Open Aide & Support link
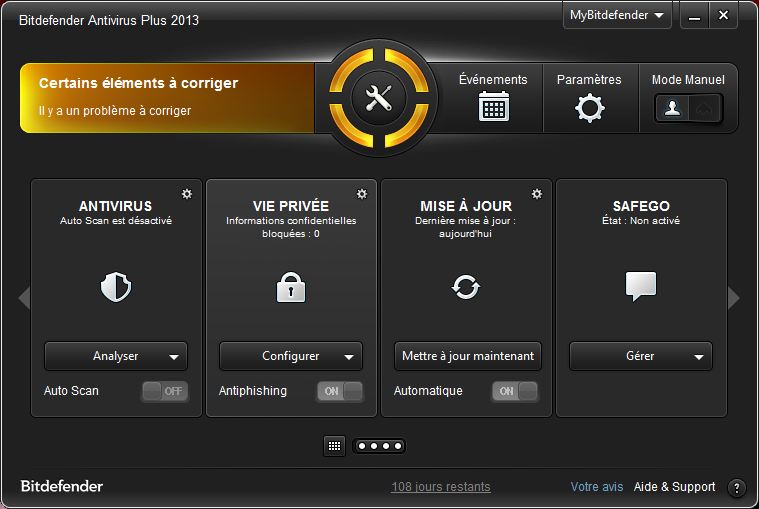The height and width of the screenshot is (509, 759). pyautogui.click(x=674, y=487)
